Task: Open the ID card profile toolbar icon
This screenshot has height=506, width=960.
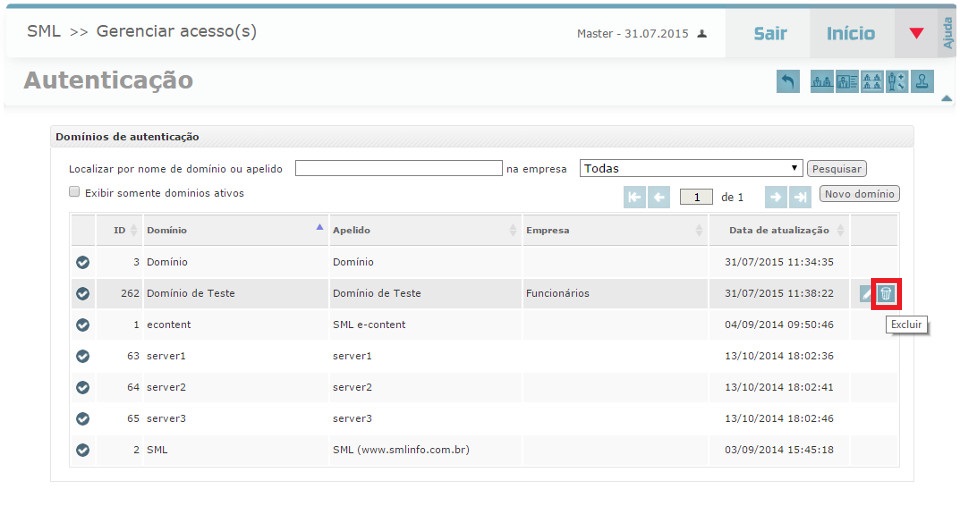Action: click(847, 83)
